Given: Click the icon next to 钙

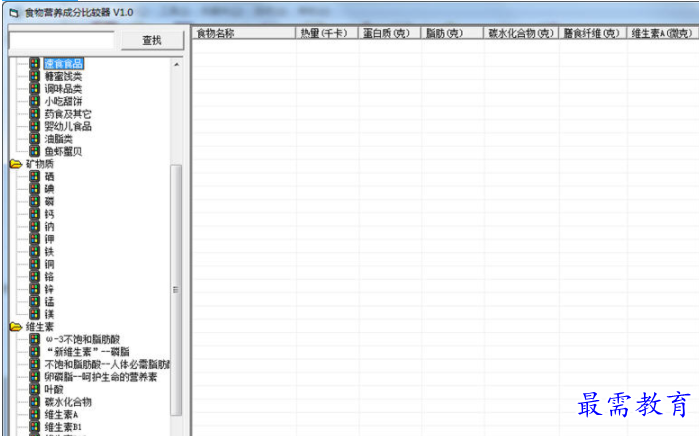Looking at the screenshot, I should coord(35,214).
